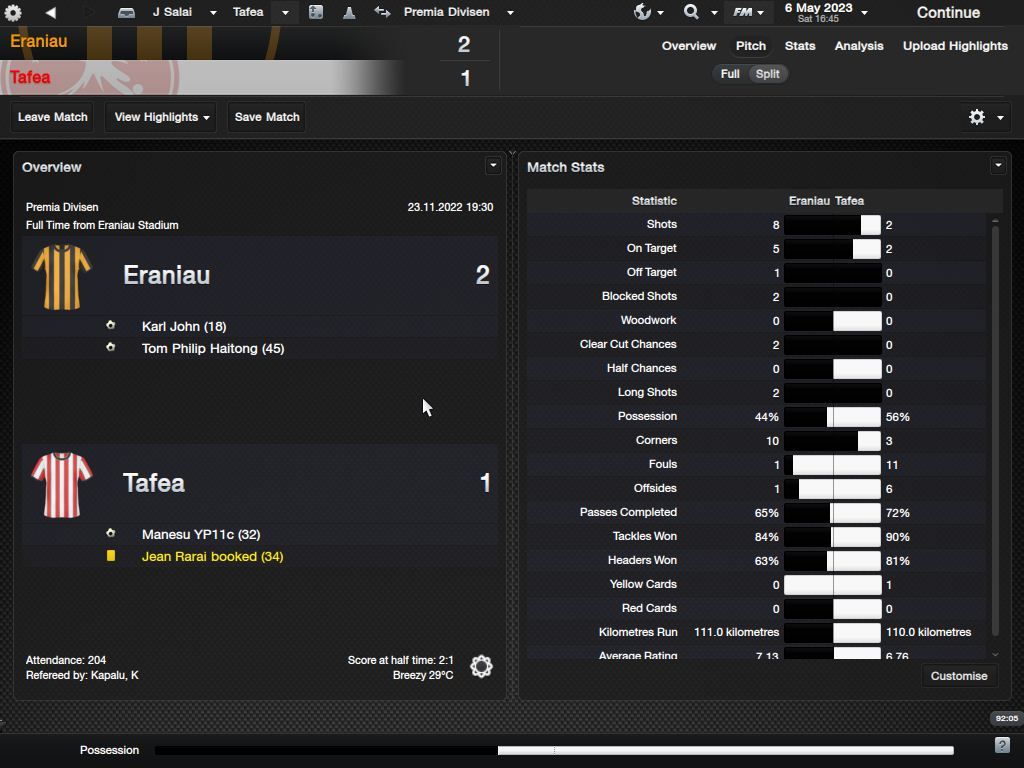Open the Match Stats panel dropdown arrow

click(997, 165)
